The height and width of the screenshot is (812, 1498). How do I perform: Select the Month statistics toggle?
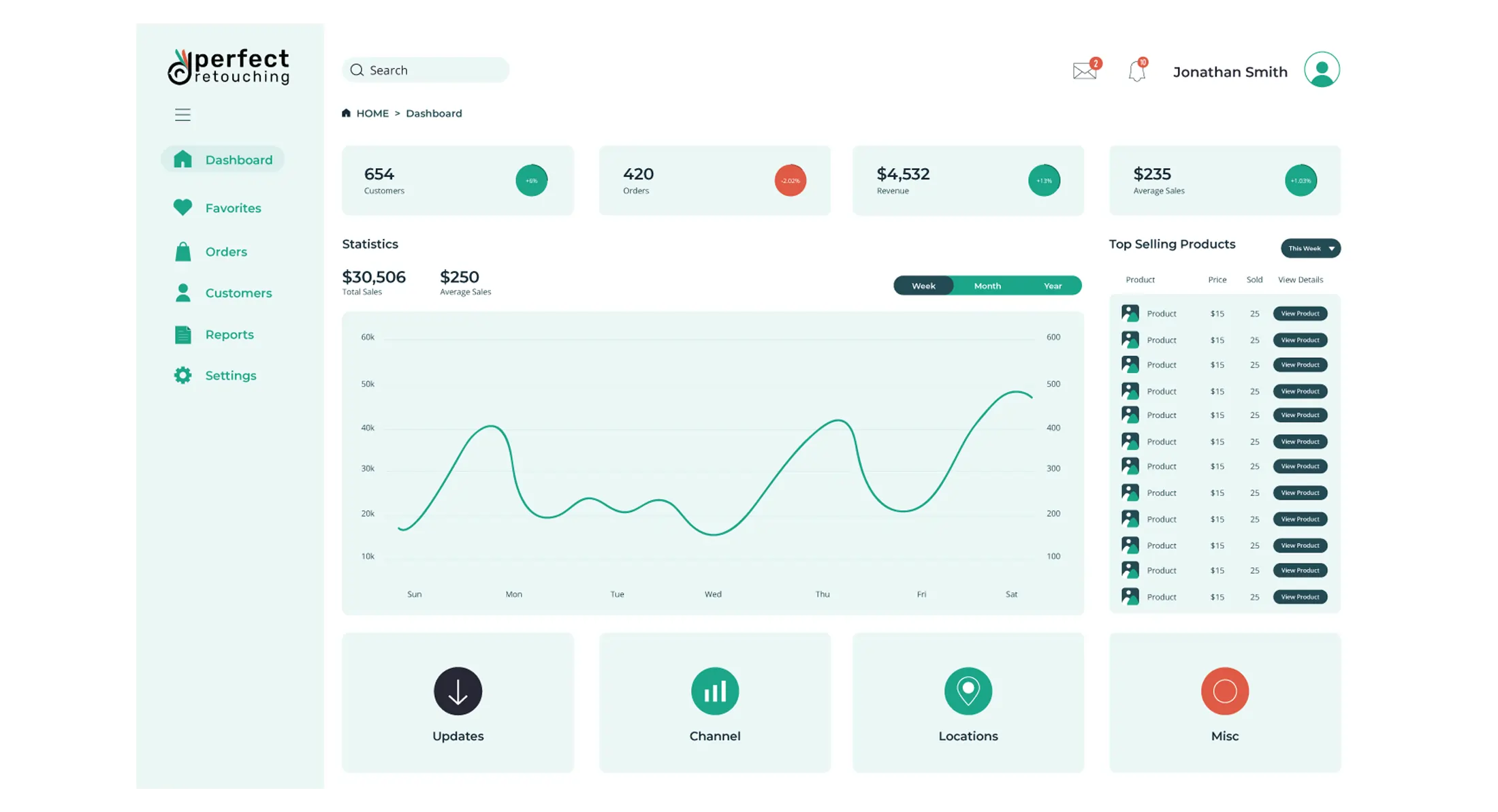(x=987, y=285)
